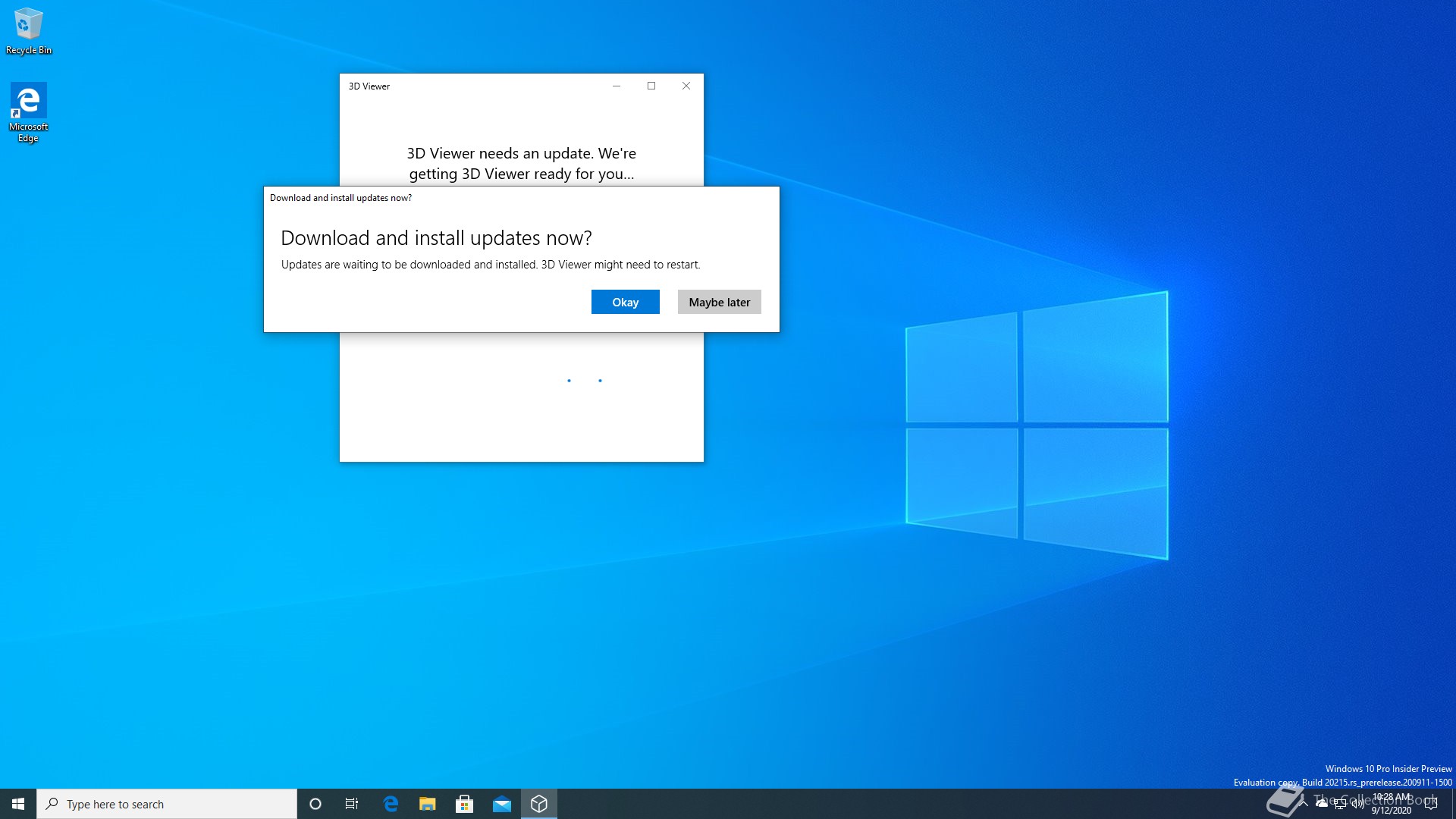Close the 3D Viewer window
The width and height of the screenshot is (1456, 819).
pyautogui.click(x=686, y=86)
